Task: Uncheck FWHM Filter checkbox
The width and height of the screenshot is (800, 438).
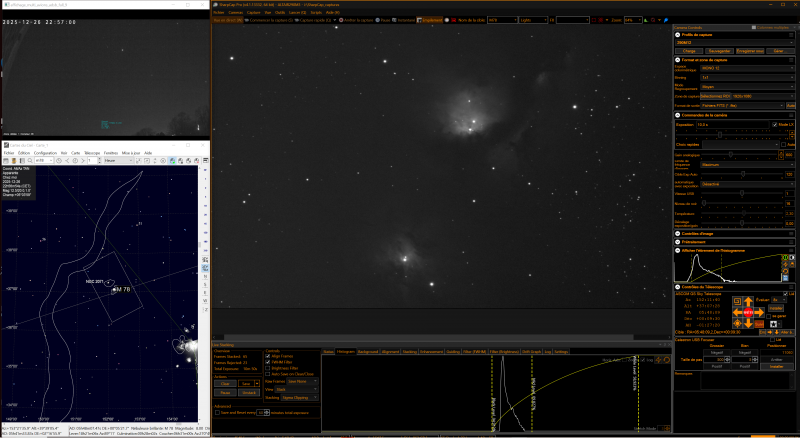Action: pyautogui.click(x=268, y=362)
